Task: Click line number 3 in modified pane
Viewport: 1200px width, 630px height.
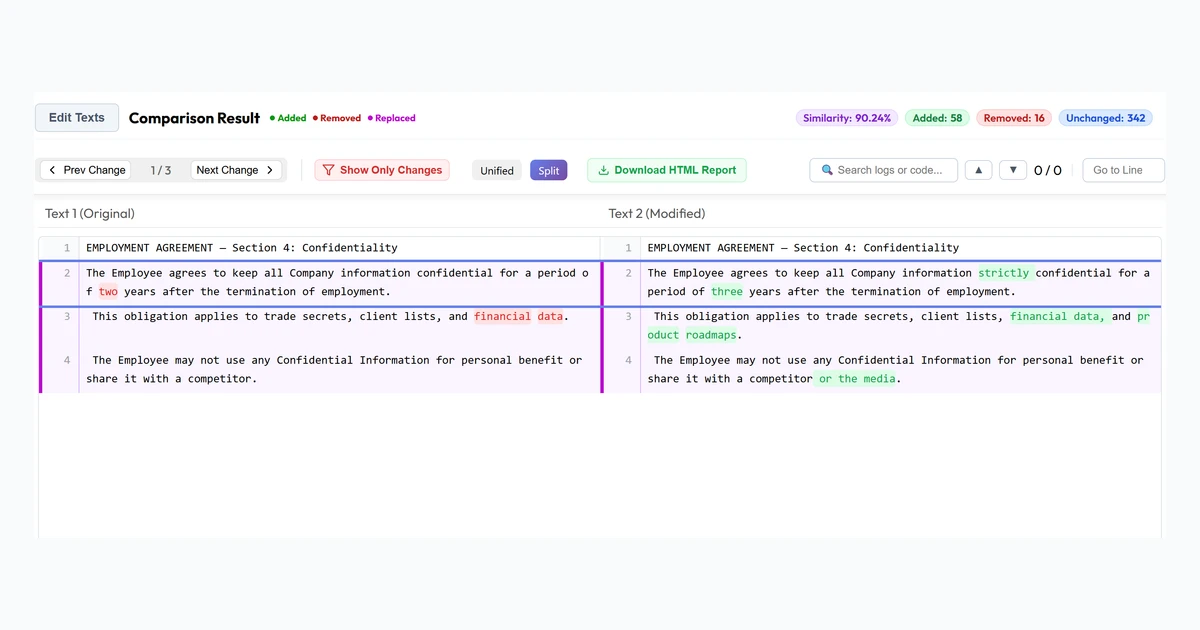Action: (628, 316)
